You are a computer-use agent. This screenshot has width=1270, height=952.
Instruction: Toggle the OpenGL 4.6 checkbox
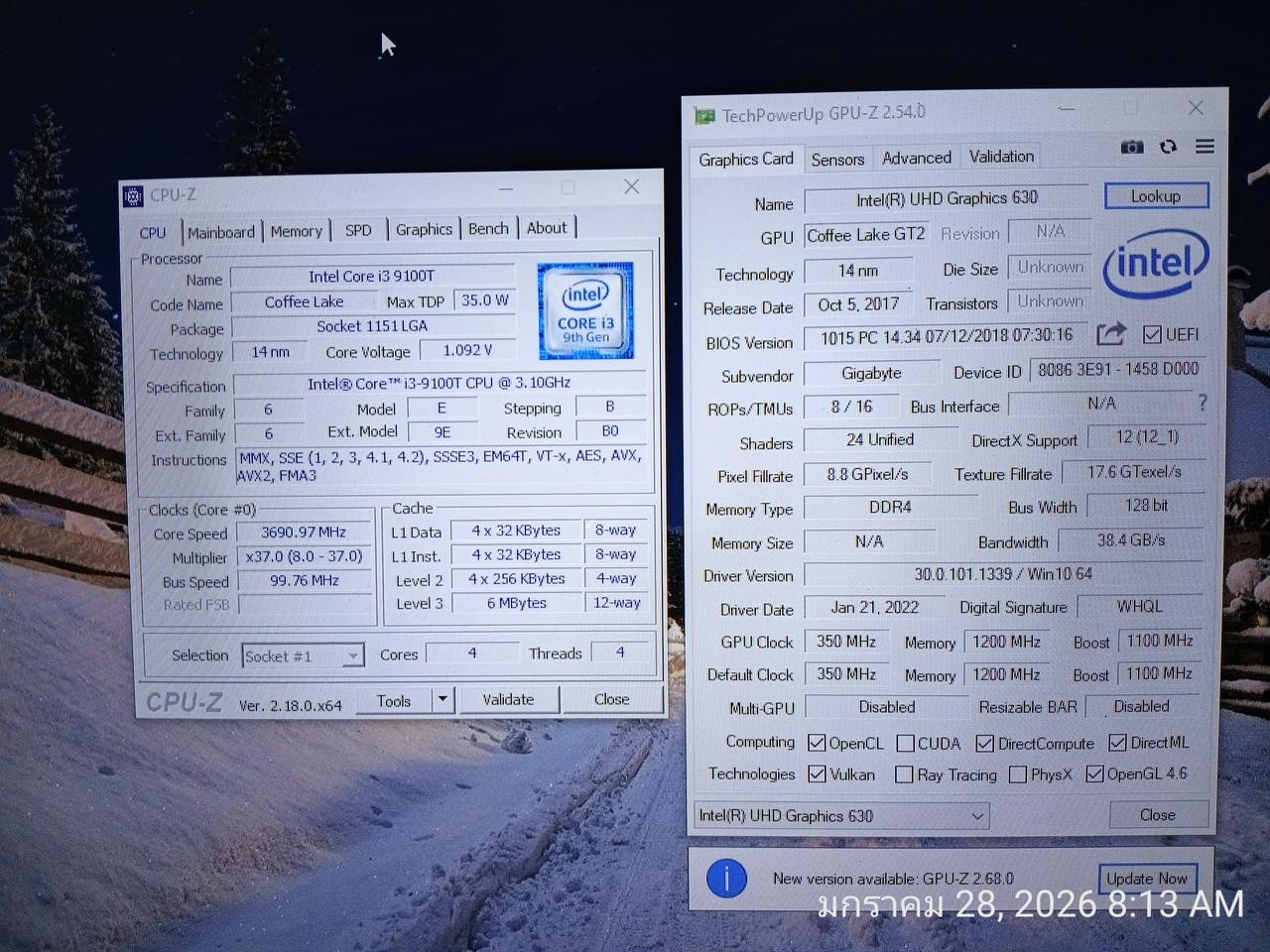(1094, 773)
